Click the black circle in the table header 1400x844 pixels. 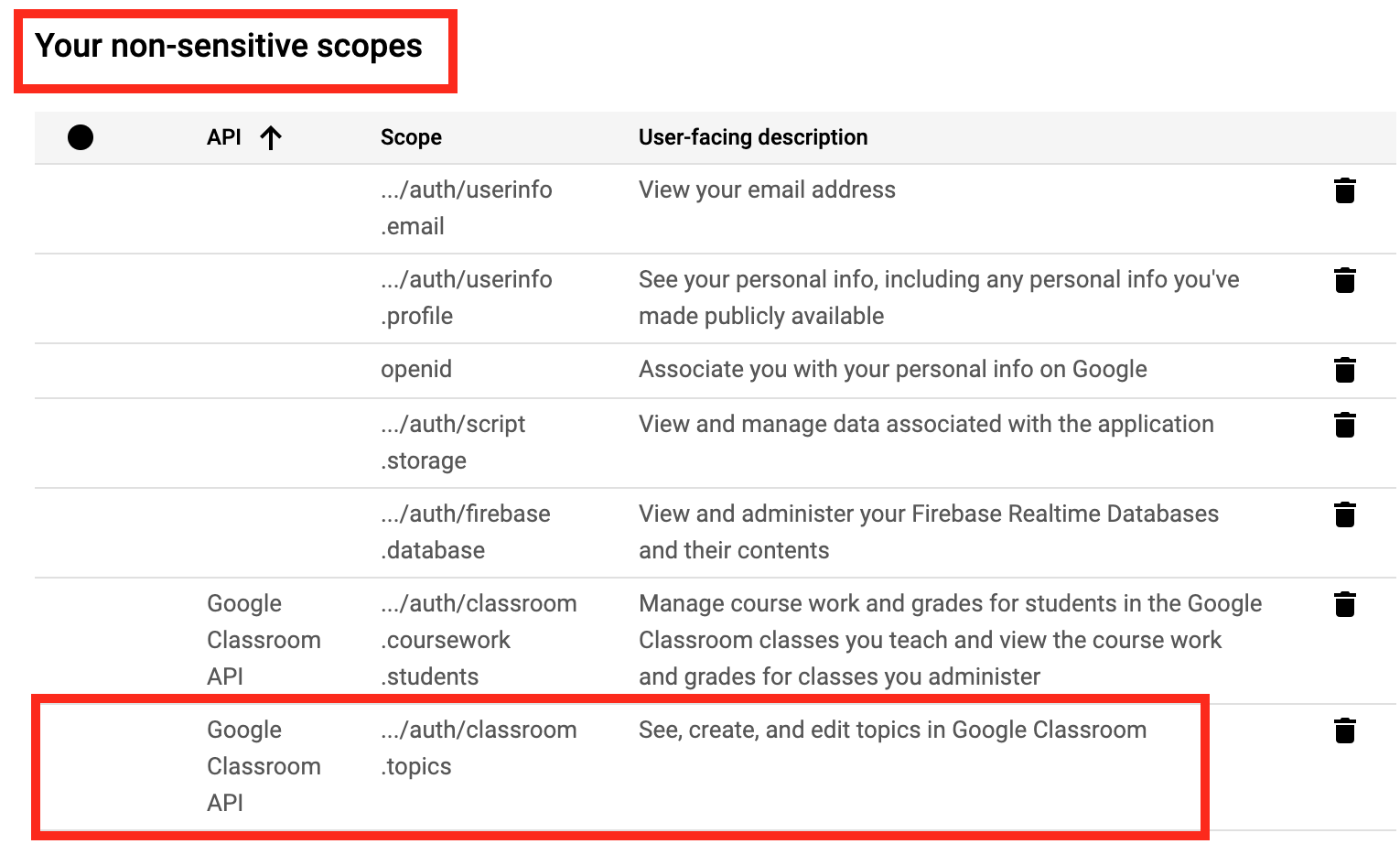click(81, 137)
